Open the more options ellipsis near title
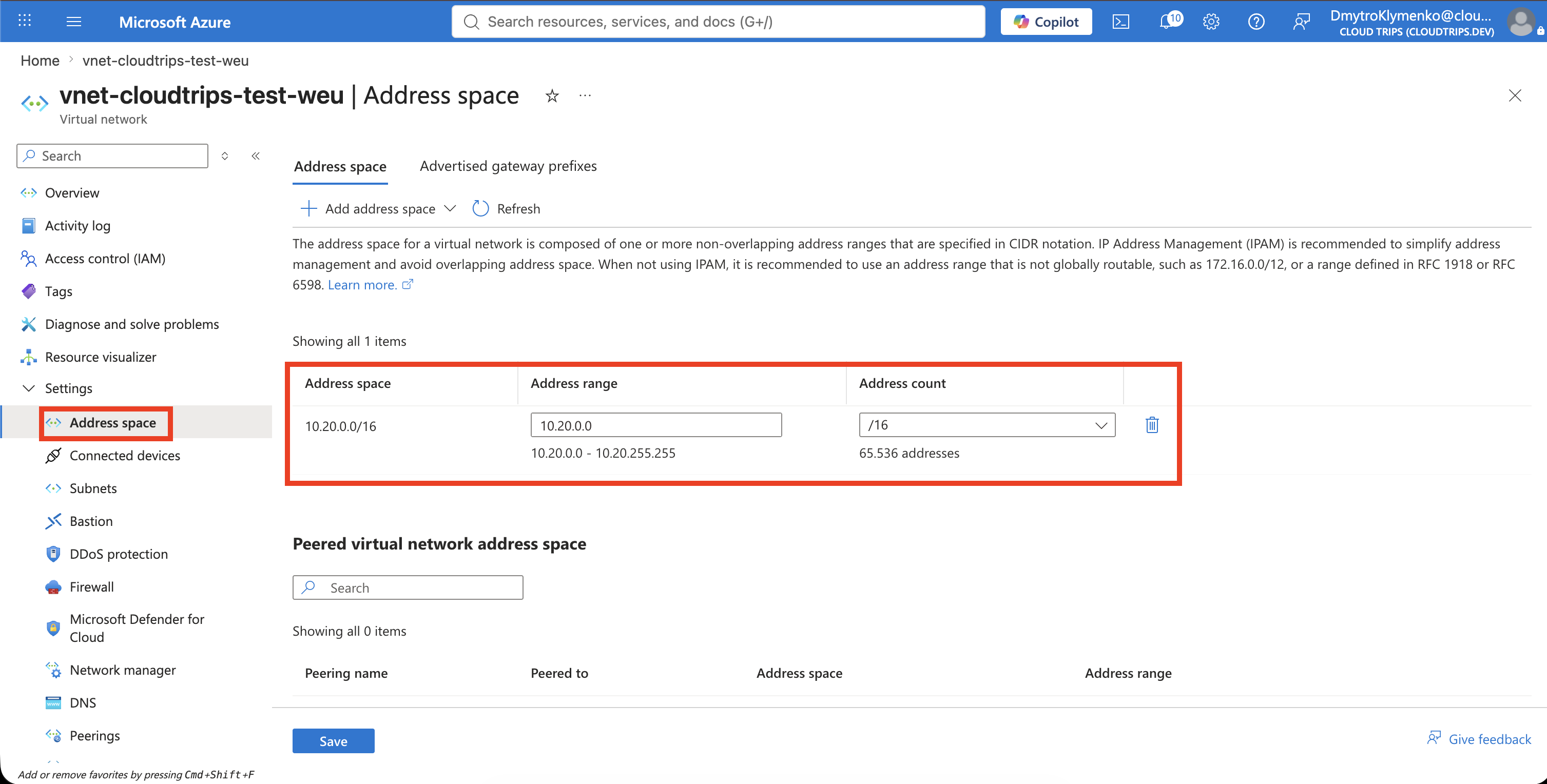Image resolution: width=1547 pixels, height=784 pixels. (x=585, y=95)
